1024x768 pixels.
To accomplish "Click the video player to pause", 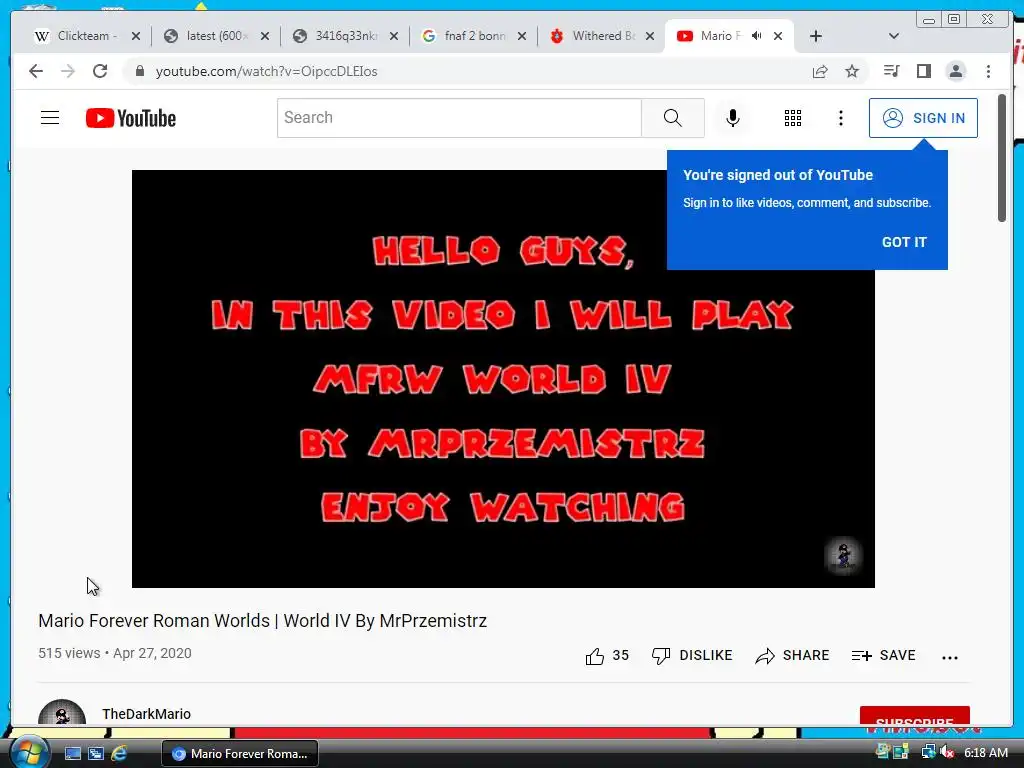I will [x=503, y=379].
